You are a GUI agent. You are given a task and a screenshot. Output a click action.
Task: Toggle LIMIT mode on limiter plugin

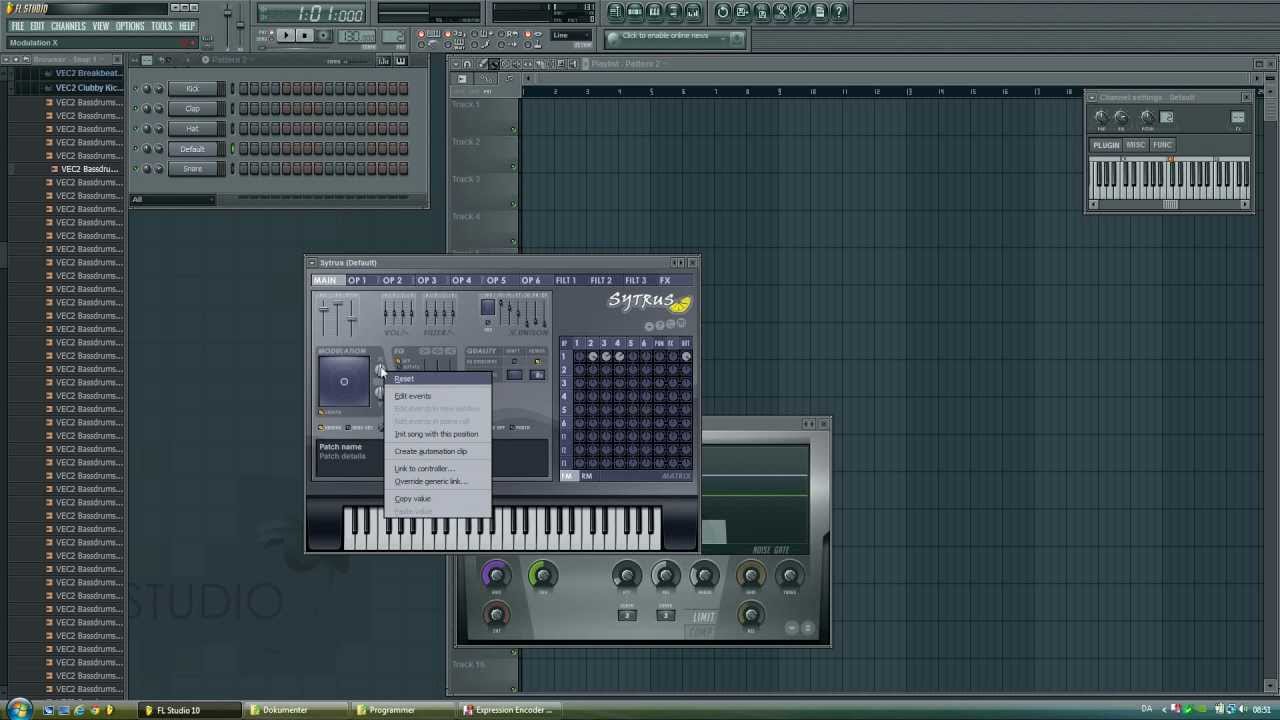[x=704, y=617]
